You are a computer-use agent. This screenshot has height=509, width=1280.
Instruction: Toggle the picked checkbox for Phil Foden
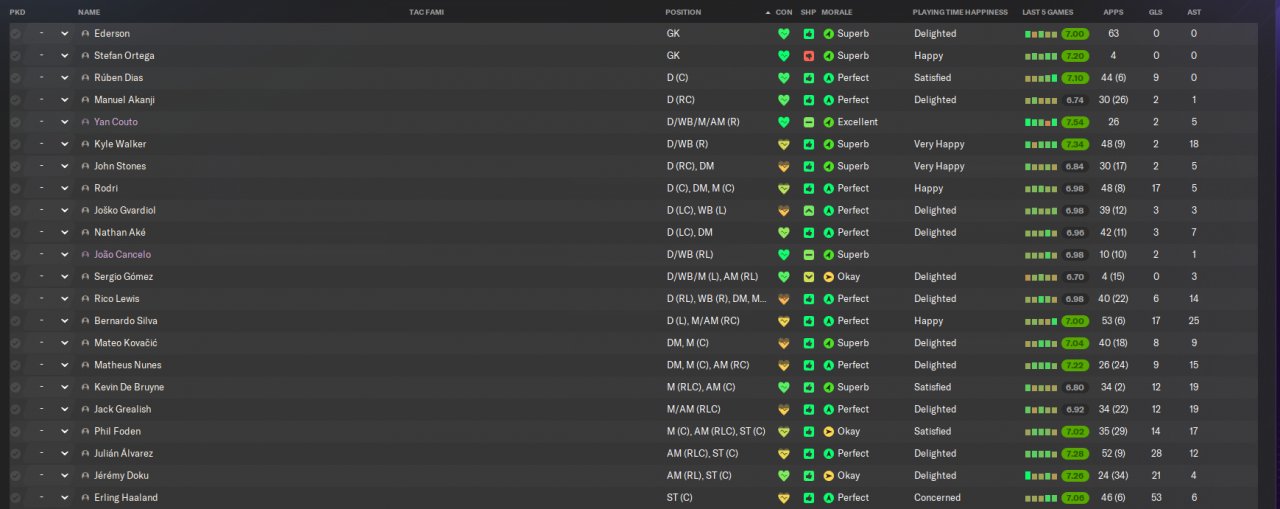(x=15, y=431)
